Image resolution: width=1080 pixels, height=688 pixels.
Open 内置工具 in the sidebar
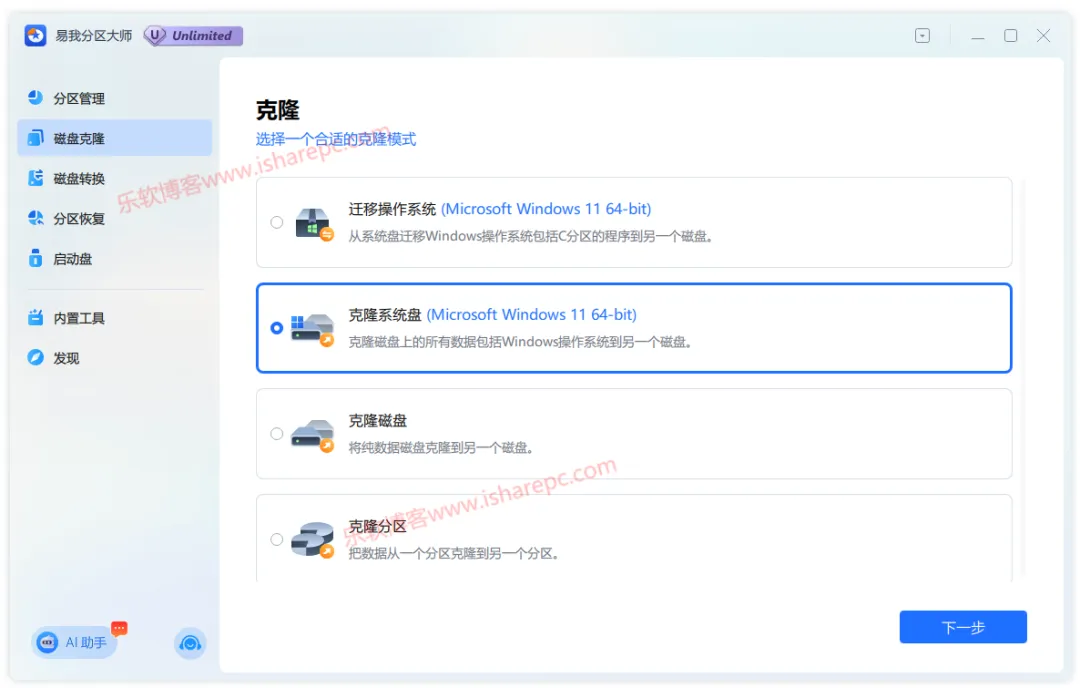[x=114, y=318]
